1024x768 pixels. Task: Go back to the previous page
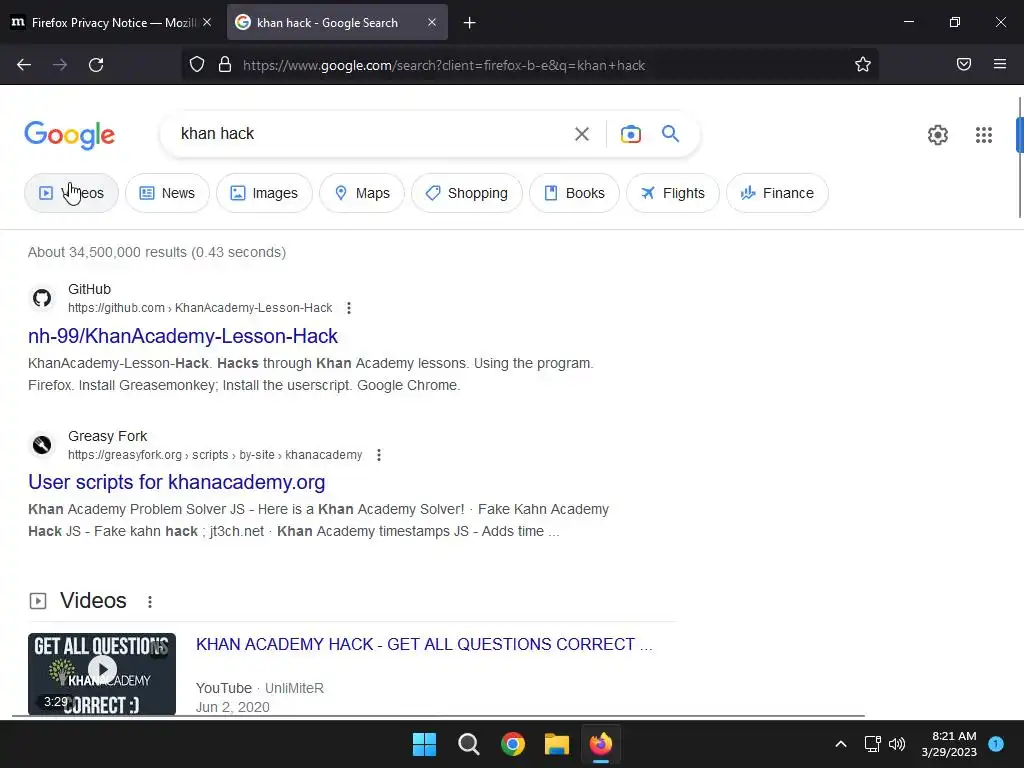click(24, 65)
